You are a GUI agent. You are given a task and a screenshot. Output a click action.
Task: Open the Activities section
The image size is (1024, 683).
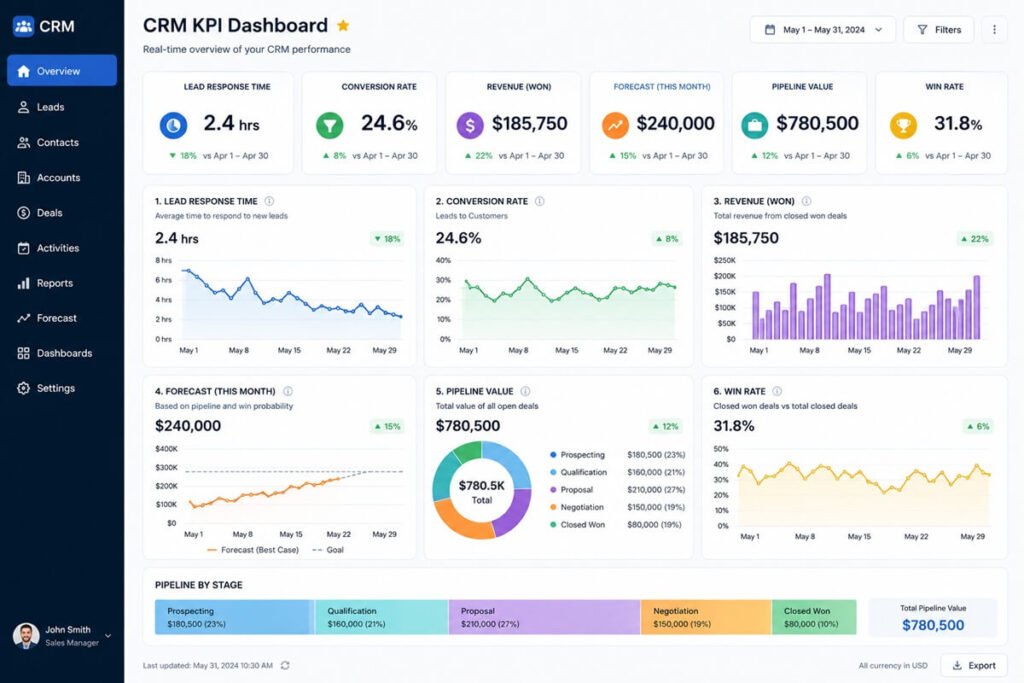point(62,248)
